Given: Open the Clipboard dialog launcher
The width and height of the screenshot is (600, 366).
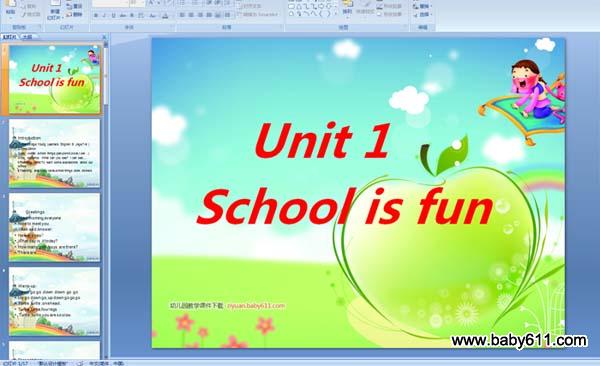Looking at the screenshot, I should (x=40, y=27).
